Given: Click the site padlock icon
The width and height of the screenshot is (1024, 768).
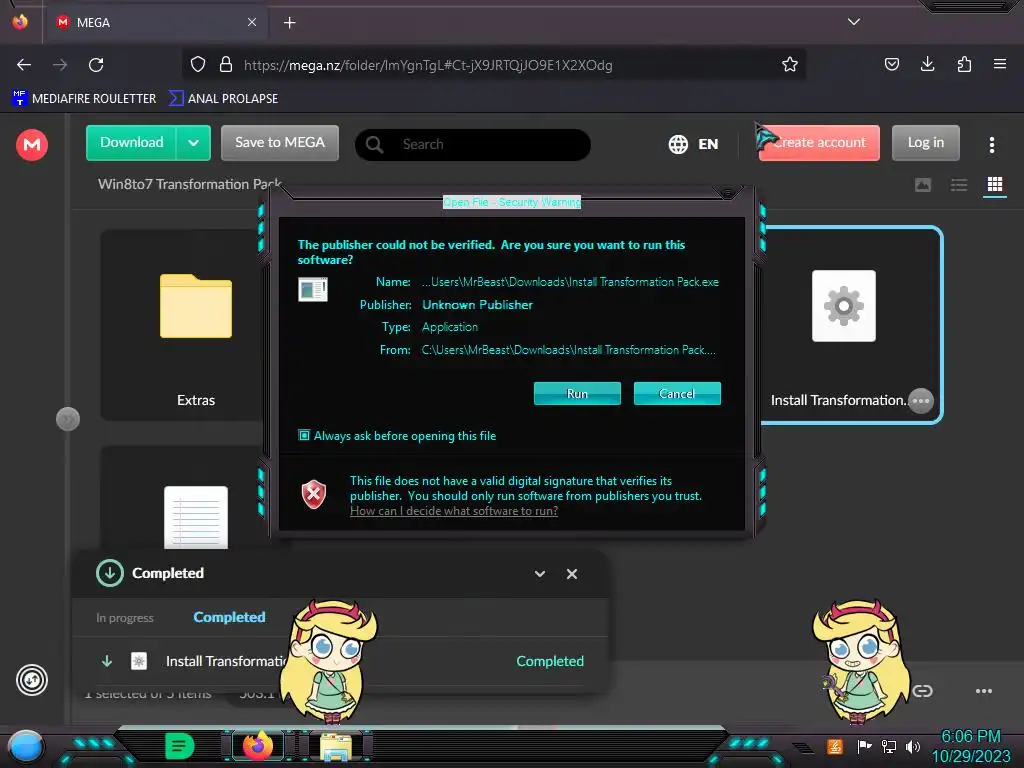Looking at the screenshot, I should pyautogui.click(x=226, y=65).
